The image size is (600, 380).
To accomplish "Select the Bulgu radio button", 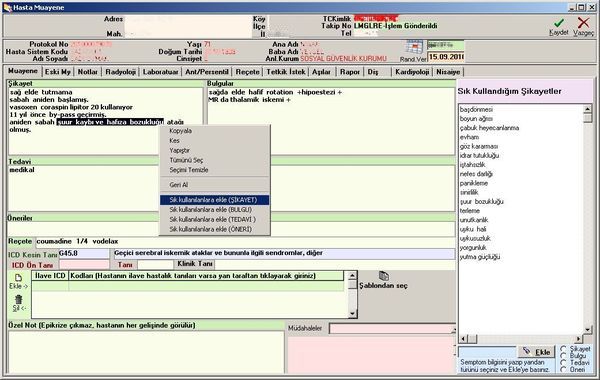I will point(563,356).
